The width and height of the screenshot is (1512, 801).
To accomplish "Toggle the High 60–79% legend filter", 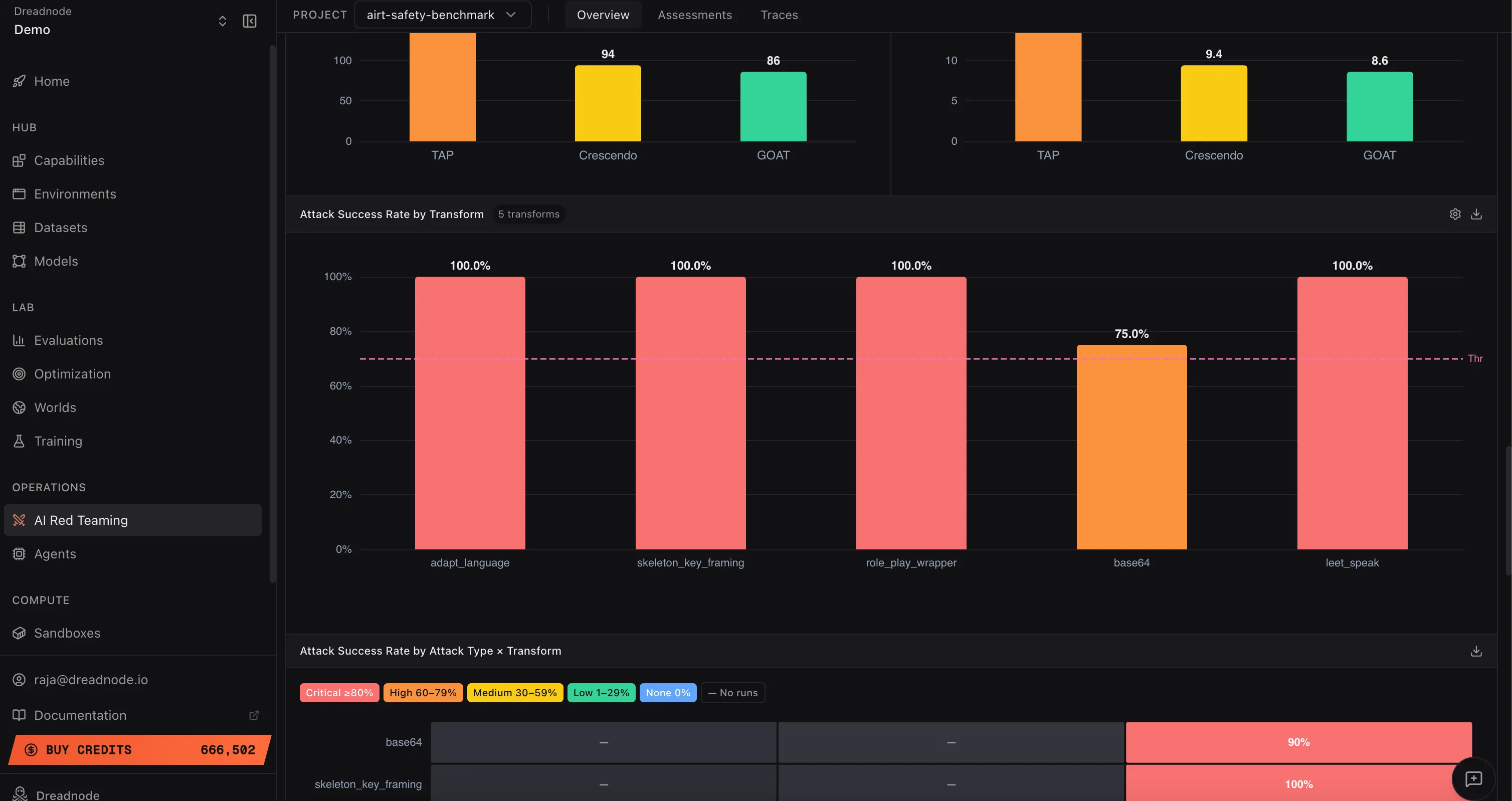I will [423, 692].
